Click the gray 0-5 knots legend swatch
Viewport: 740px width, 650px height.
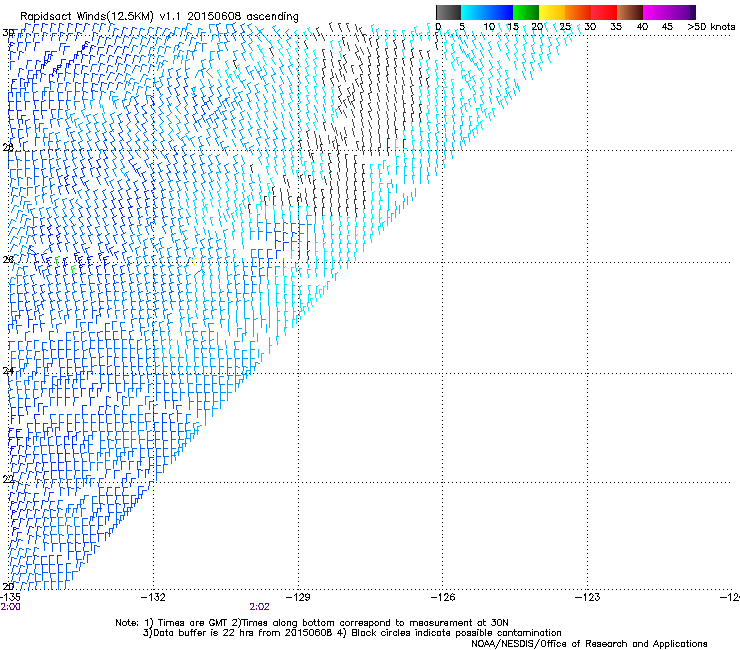pyautogui.click(x=448, y=12)
